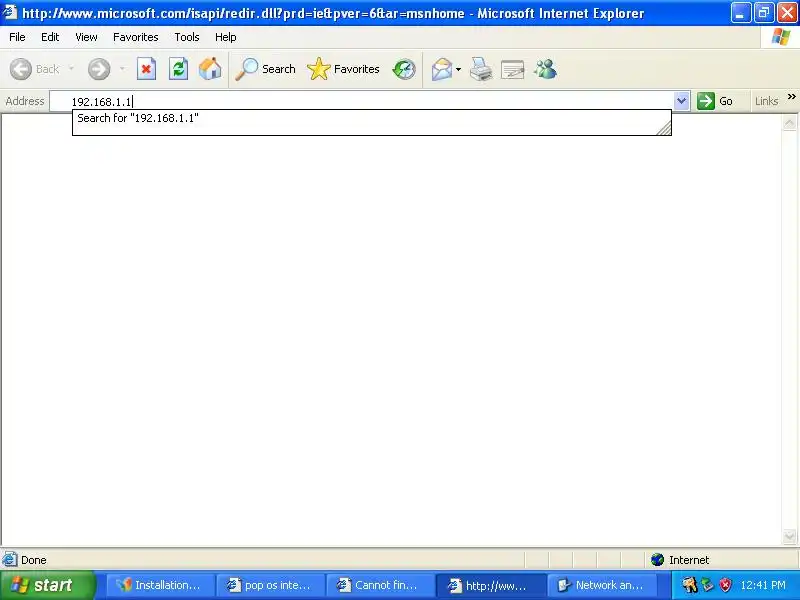Viewport: 800px width, 600px height.
Task: Click the Links toolbar label
Action: pos(766,101)
